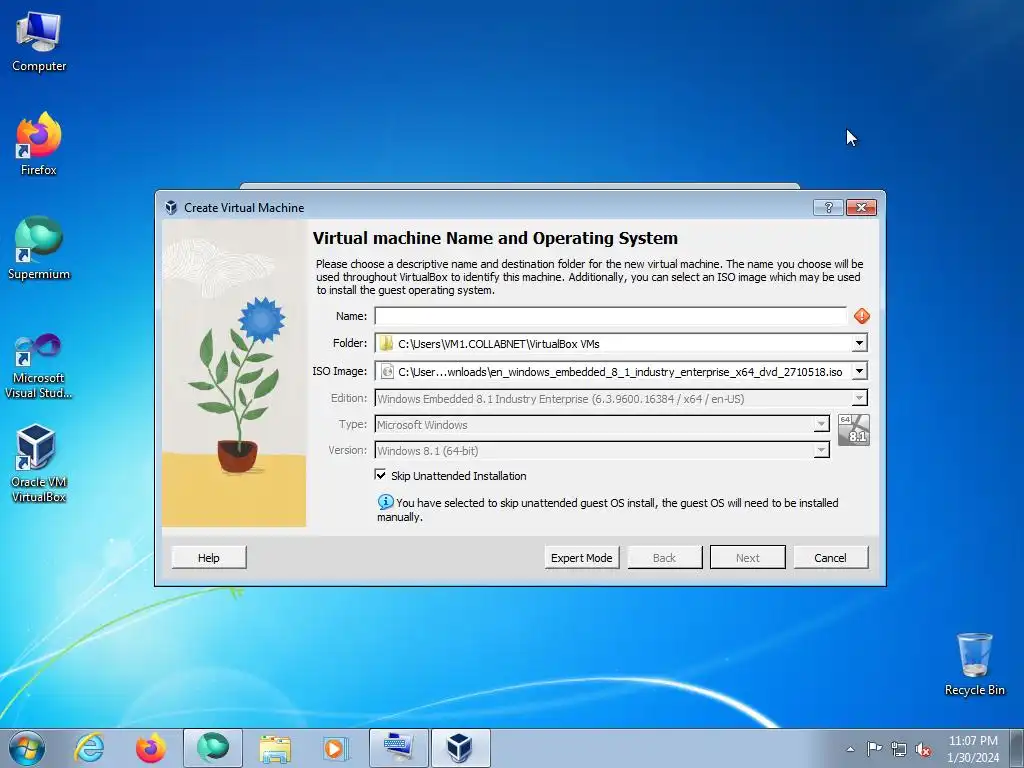The image size is (1024, 768).
Task: Show hidden system tray icons
Action: point(850,749)
